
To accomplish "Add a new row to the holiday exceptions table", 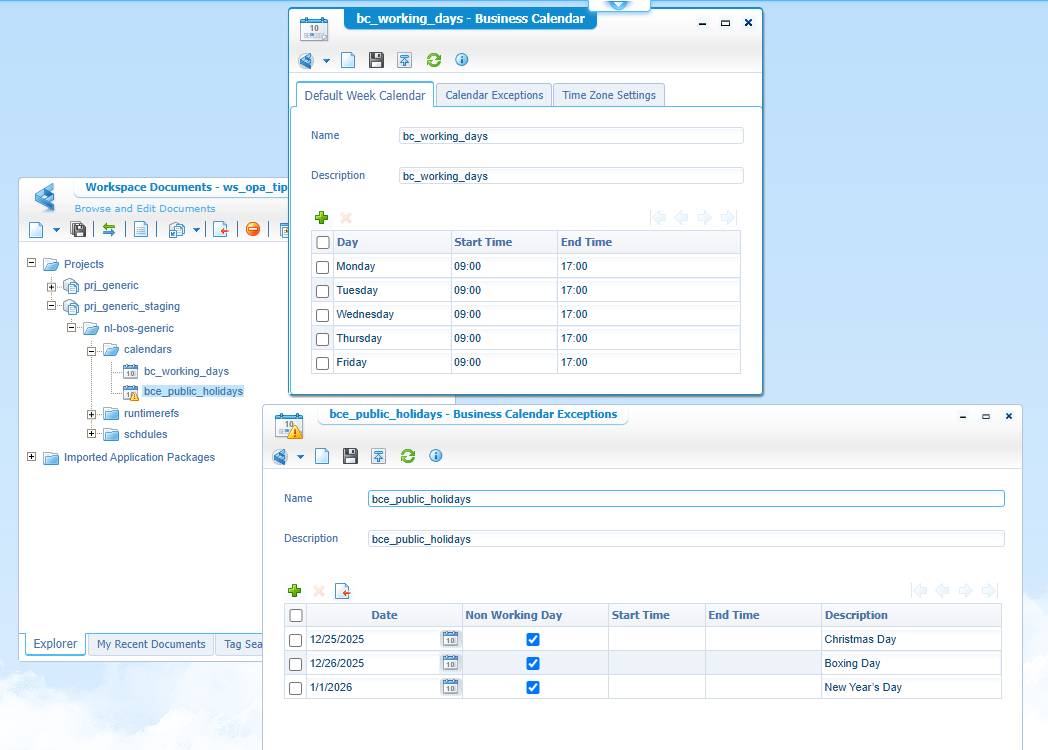I will (x=294, y=591).
